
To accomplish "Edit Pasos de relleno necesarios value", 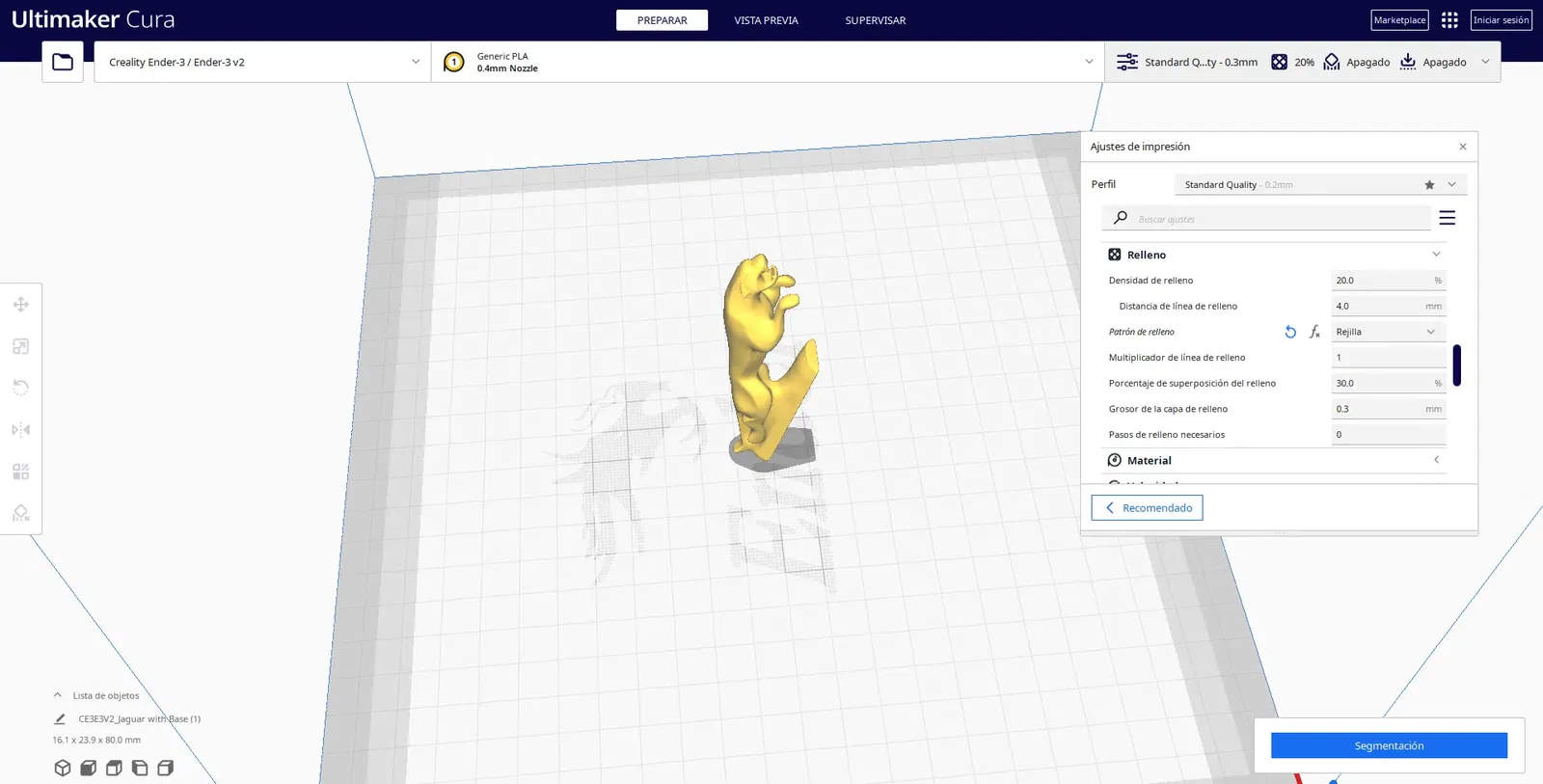I will (x=1388, y=435).
